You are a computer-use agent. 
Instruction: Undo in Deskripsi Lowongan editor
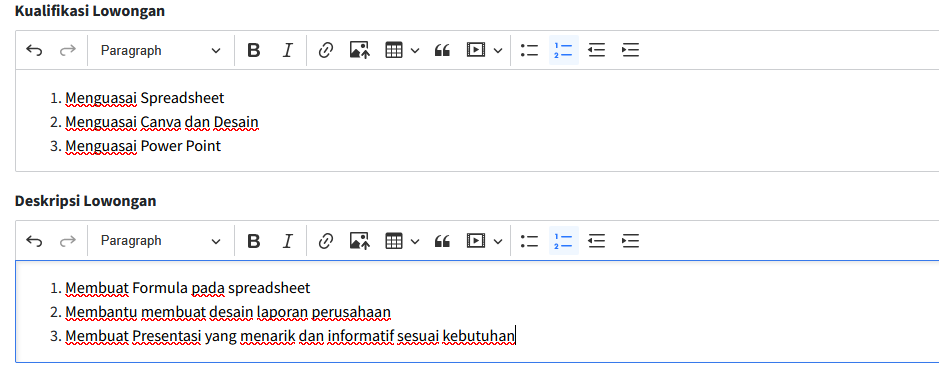[35, 240]
